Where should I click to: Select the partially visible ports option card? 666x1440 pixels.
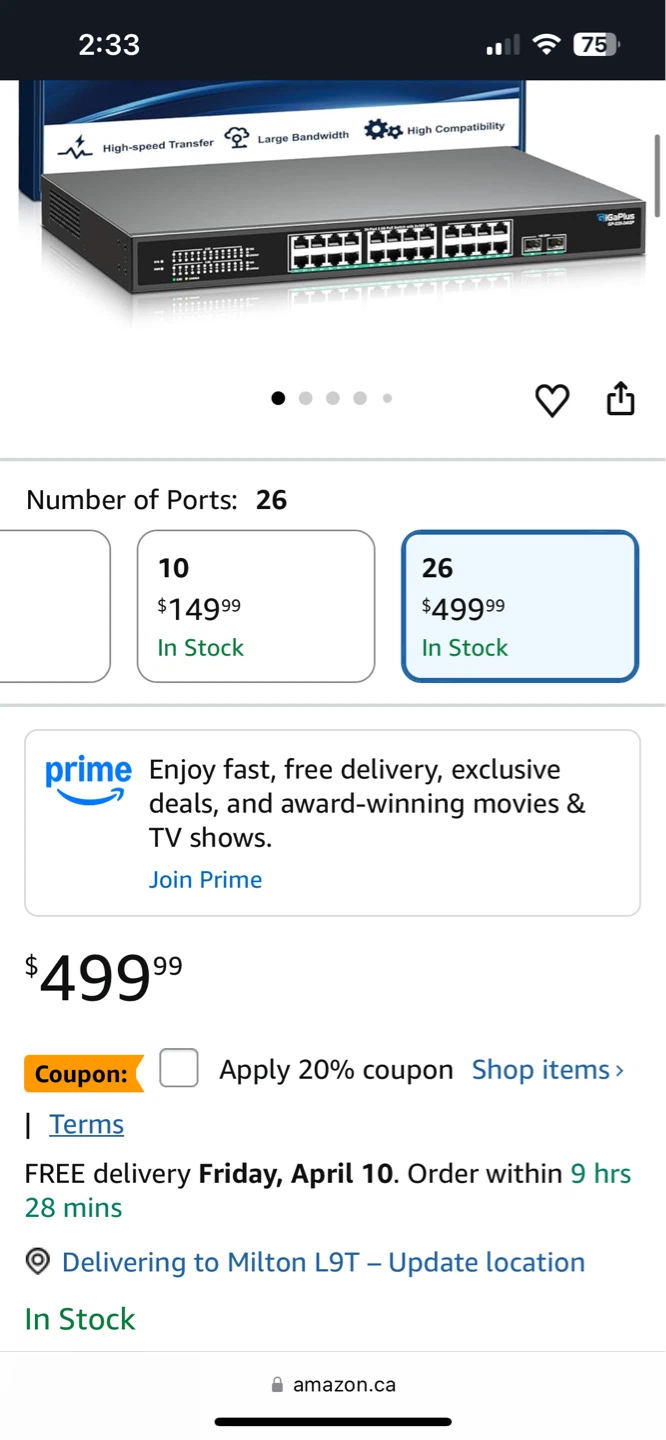click(x=54, y=606)
